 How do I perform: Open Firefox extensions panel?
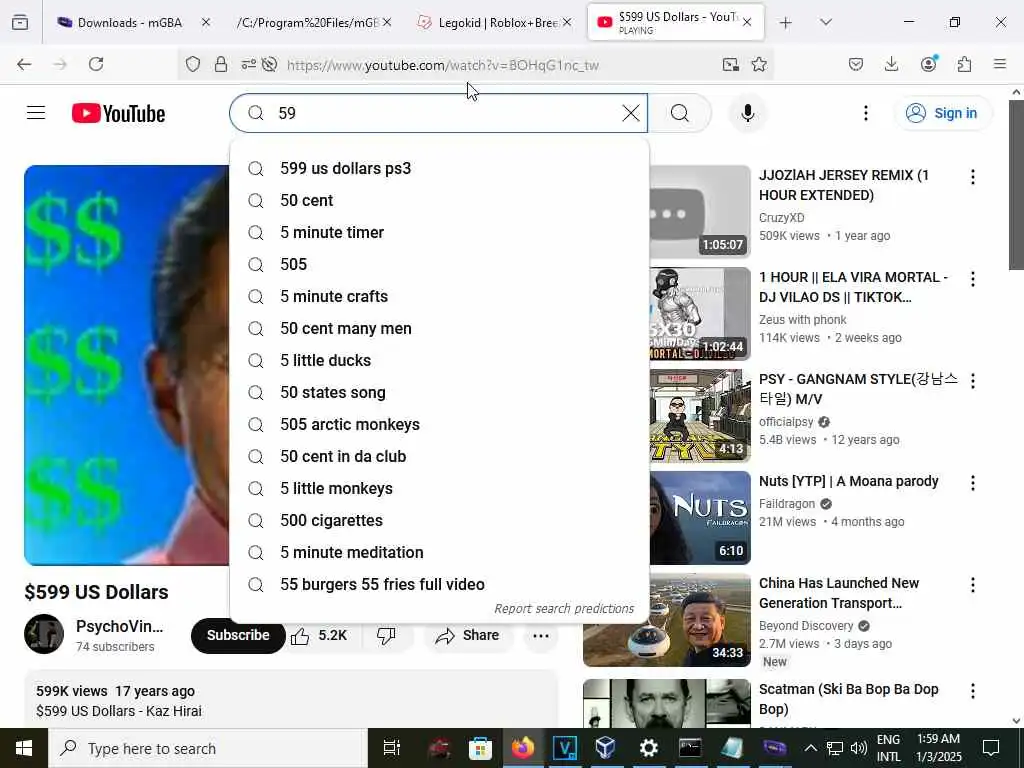coord(964,64)
